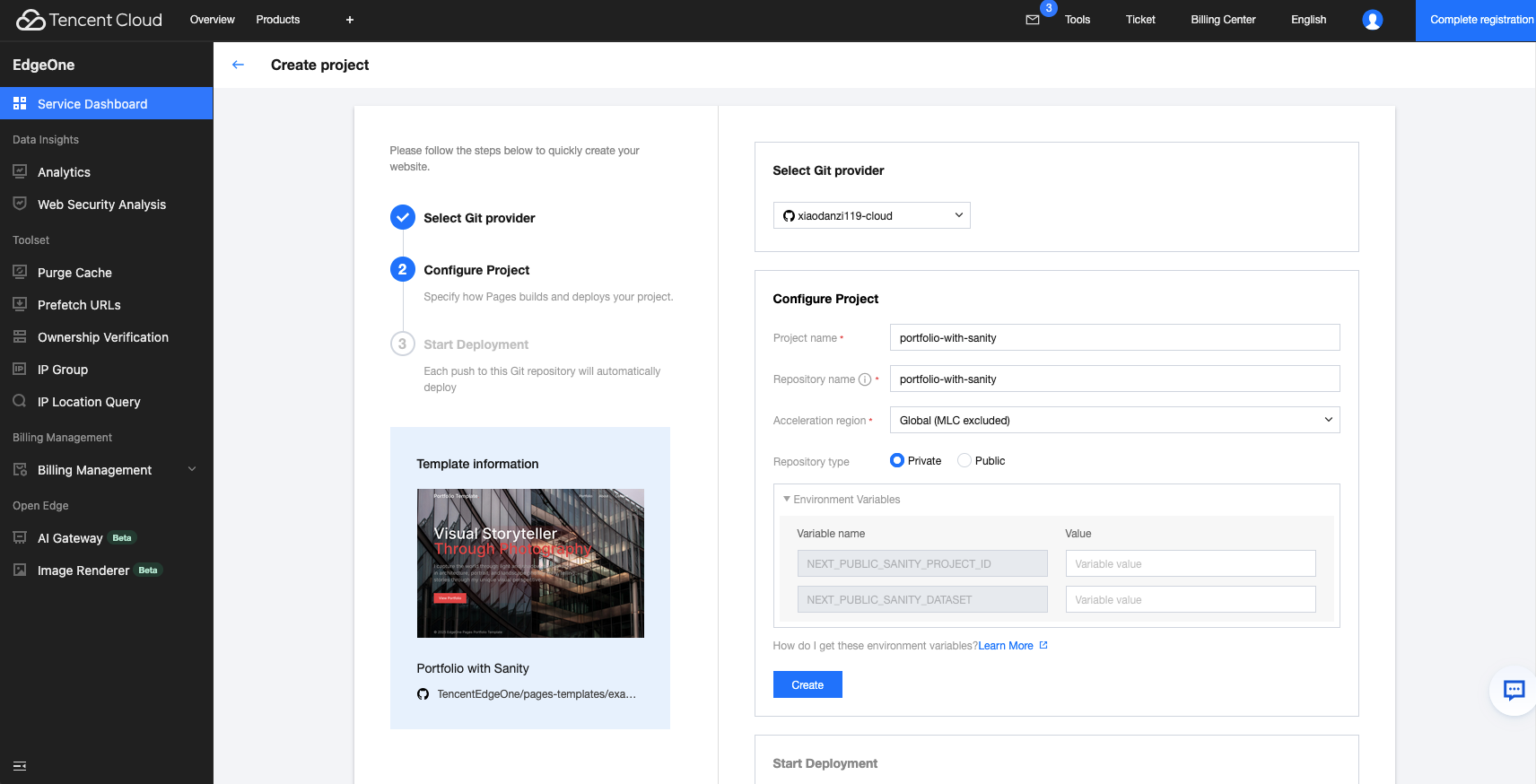Open the floating chat support icon
This screenshot has width=1536, height=784.
pos(1514,690)
